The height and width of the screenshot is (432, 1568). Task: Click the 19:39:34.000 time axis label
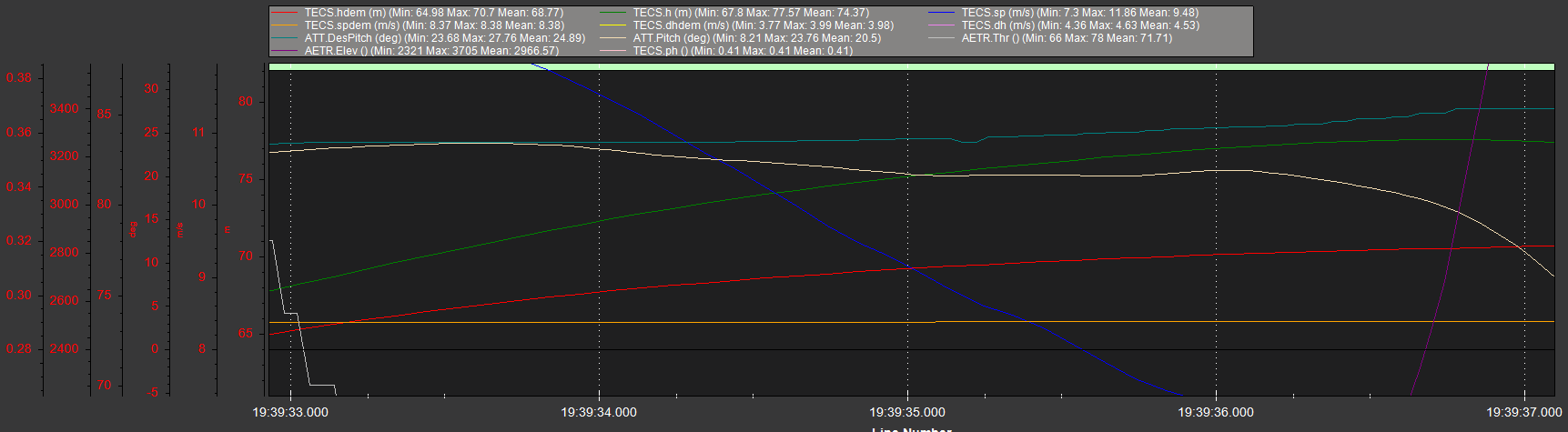click(x=599, y=412)
